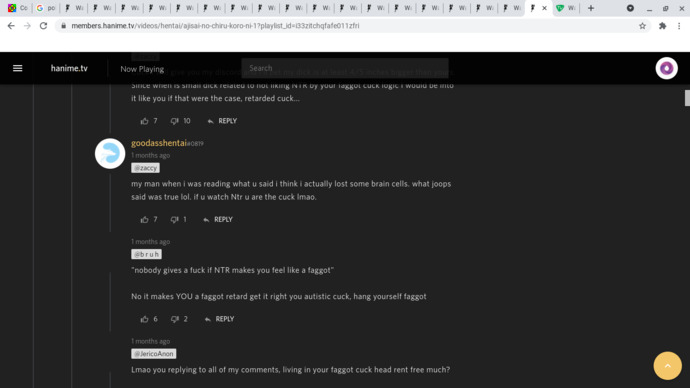Click REPLY on the @bruh comment
The width and height of the screenshot is (690, 388).
coord(224,319)
